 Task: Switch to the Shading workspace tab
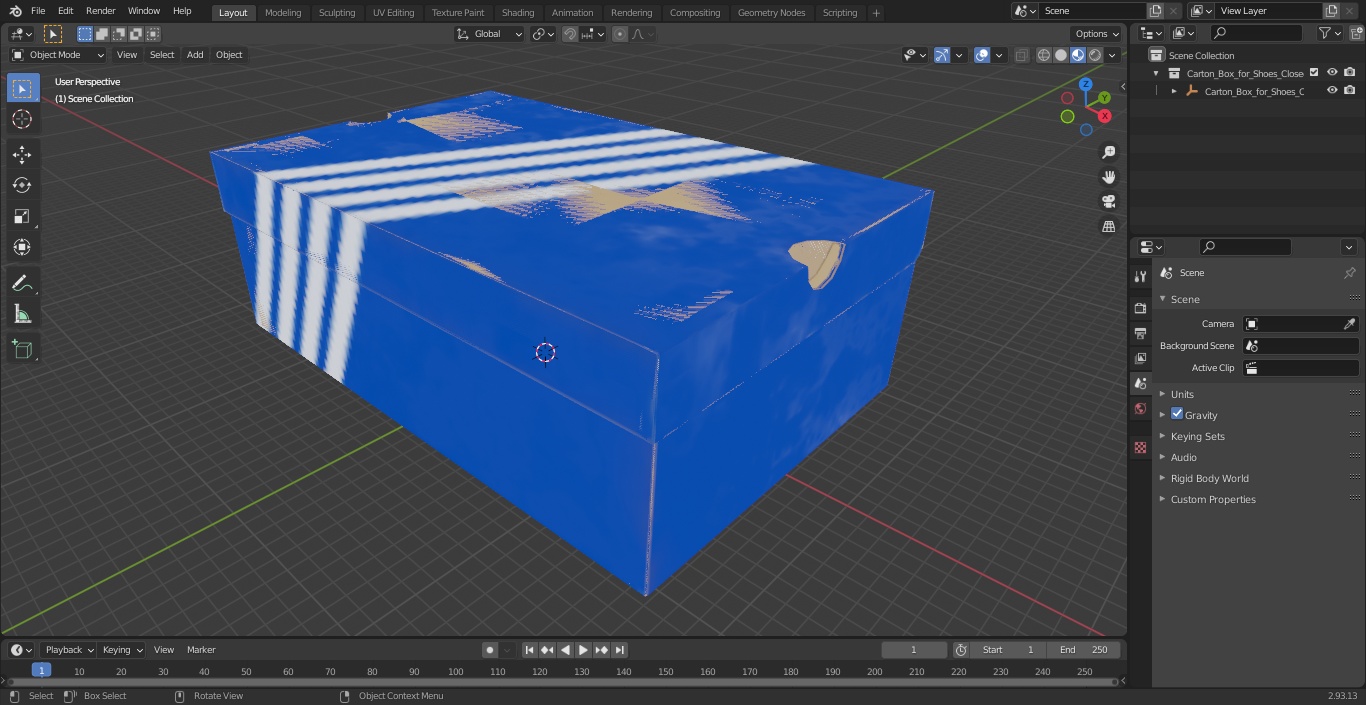point(518,13)
